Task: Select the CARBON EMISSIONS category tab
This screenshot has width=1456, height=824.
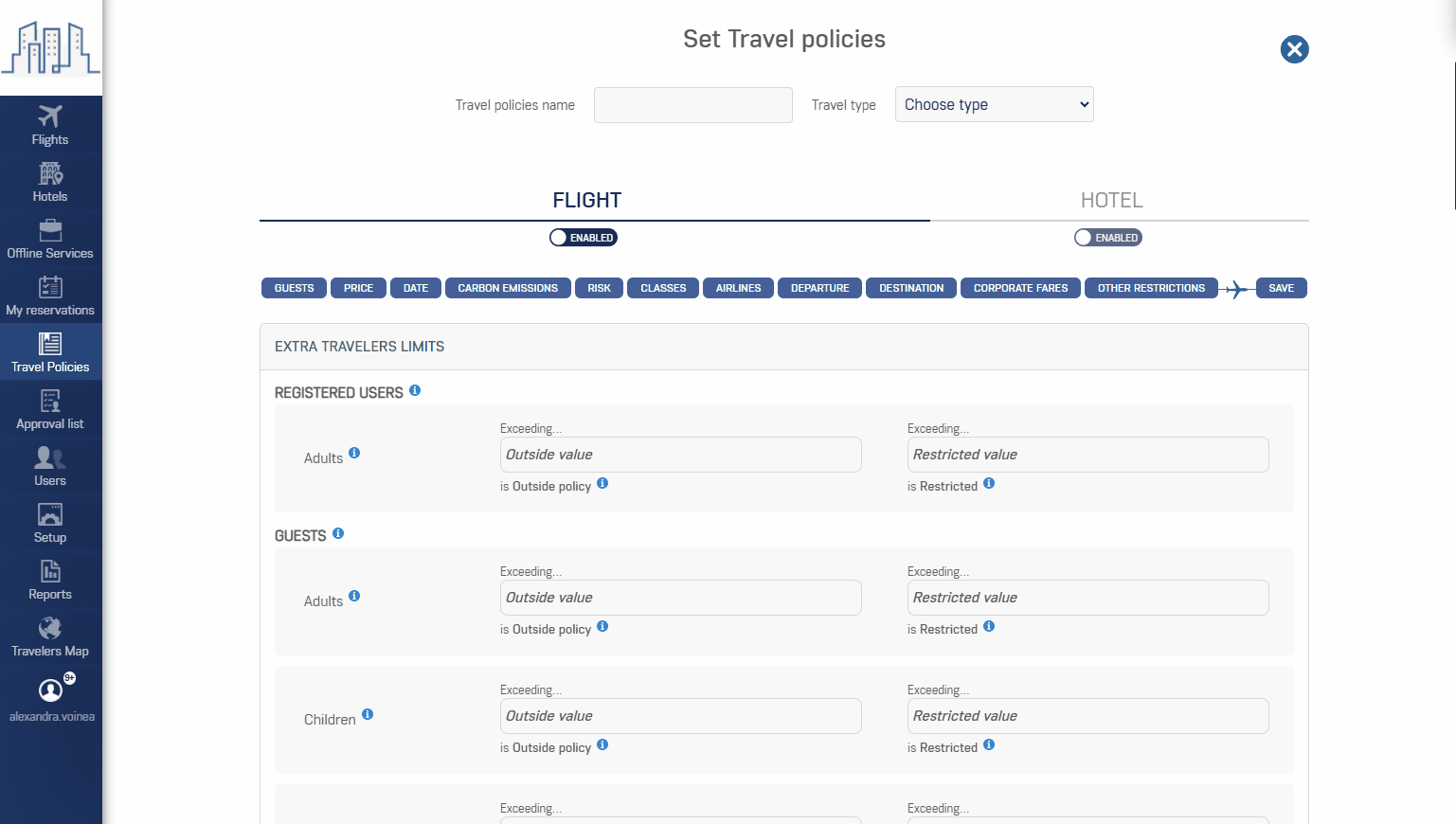Action: coord(508,288)
